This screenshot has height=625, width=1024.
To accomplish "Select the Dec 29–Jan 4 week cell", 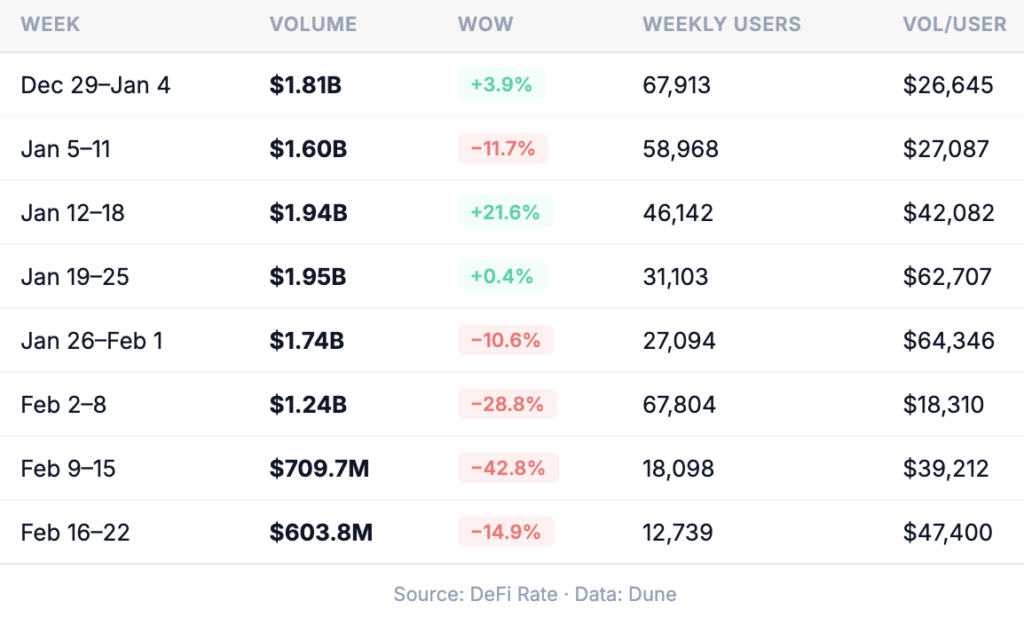I will pyautogui.click(x=95, y=85).
